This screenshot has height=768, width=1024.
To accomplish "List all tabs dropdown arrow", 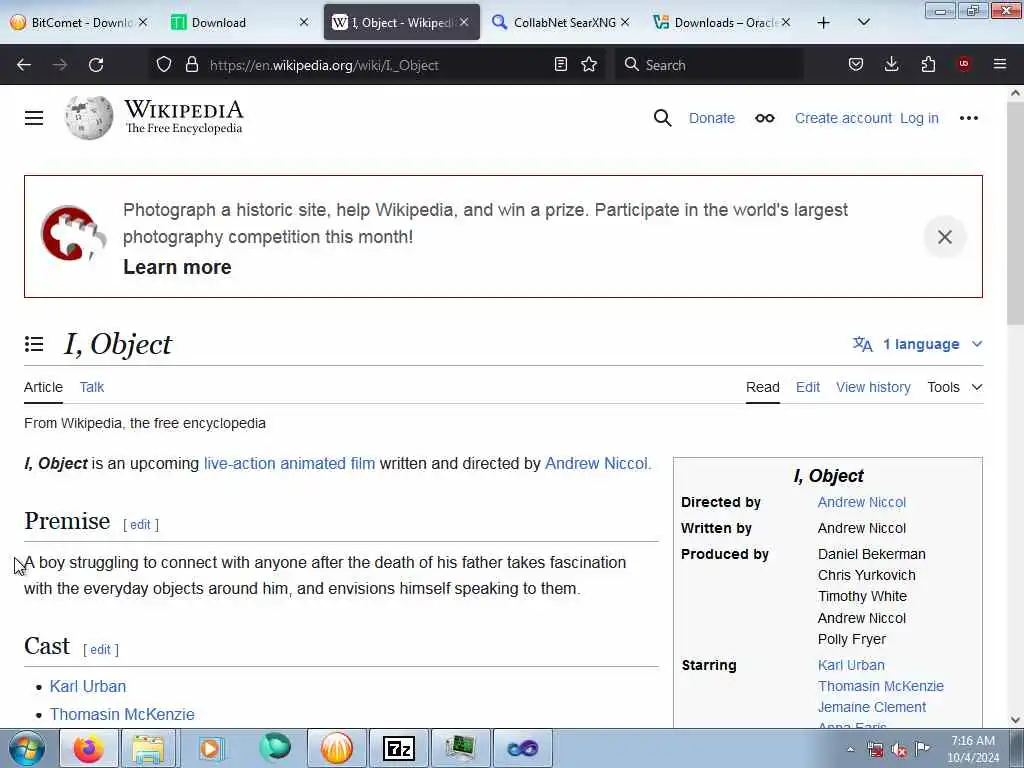I will pyautogui.click(x=863, y=23).
